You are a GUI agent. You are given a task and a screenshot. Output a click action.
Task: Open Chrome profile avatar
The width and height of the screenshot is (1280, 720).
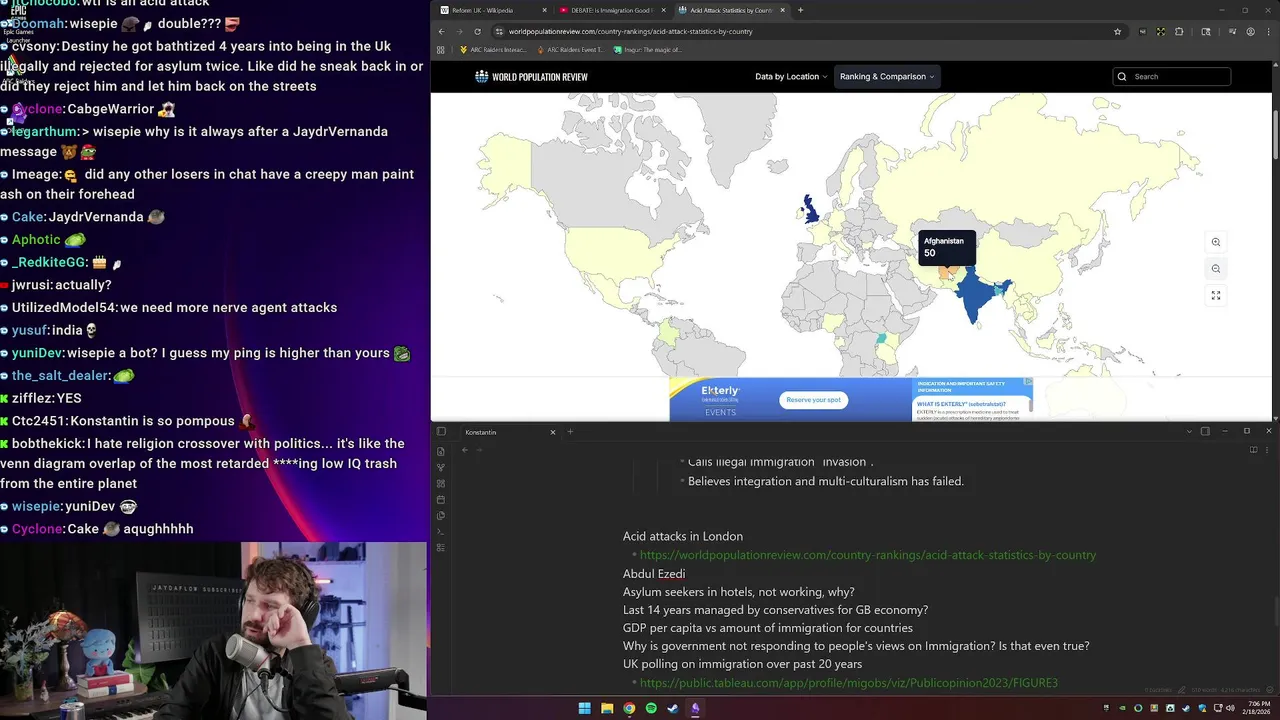tap(1250, 31)
